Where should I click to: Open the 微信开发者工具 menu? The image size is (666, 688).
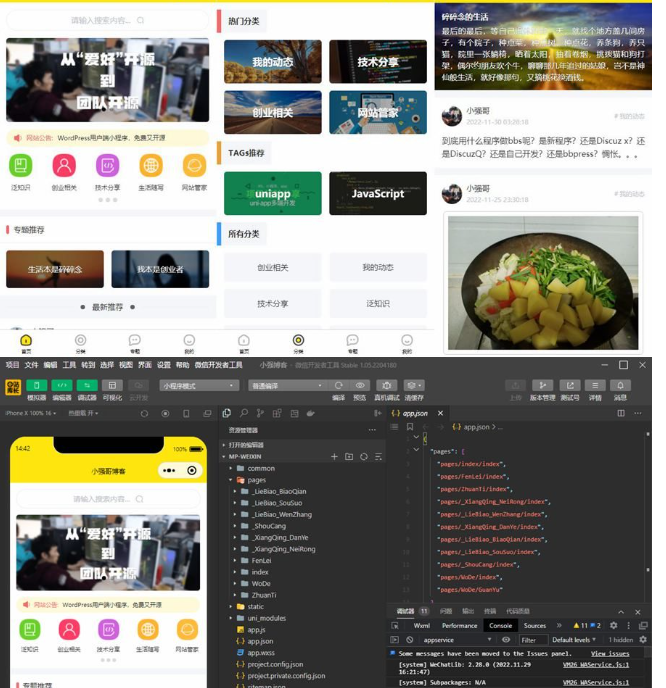218,365
